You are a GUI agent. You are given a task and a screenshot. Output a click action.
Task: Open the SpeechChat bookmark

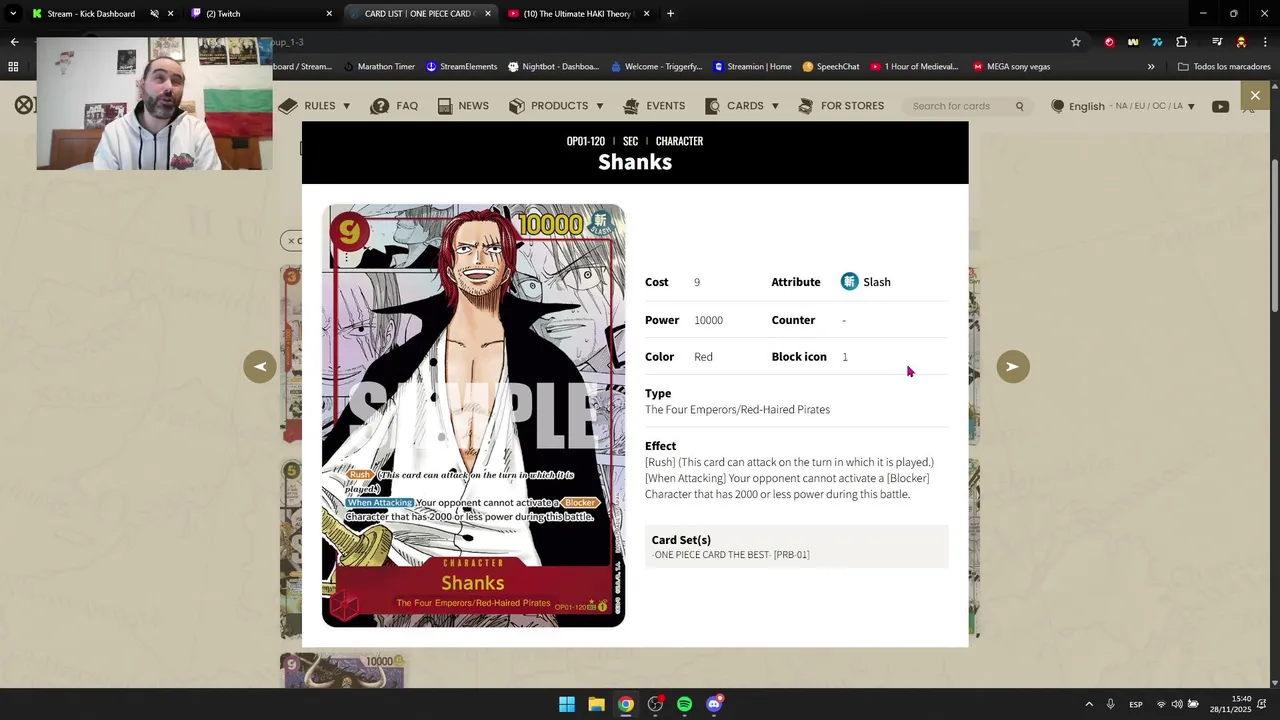click(x=831, y=67)
